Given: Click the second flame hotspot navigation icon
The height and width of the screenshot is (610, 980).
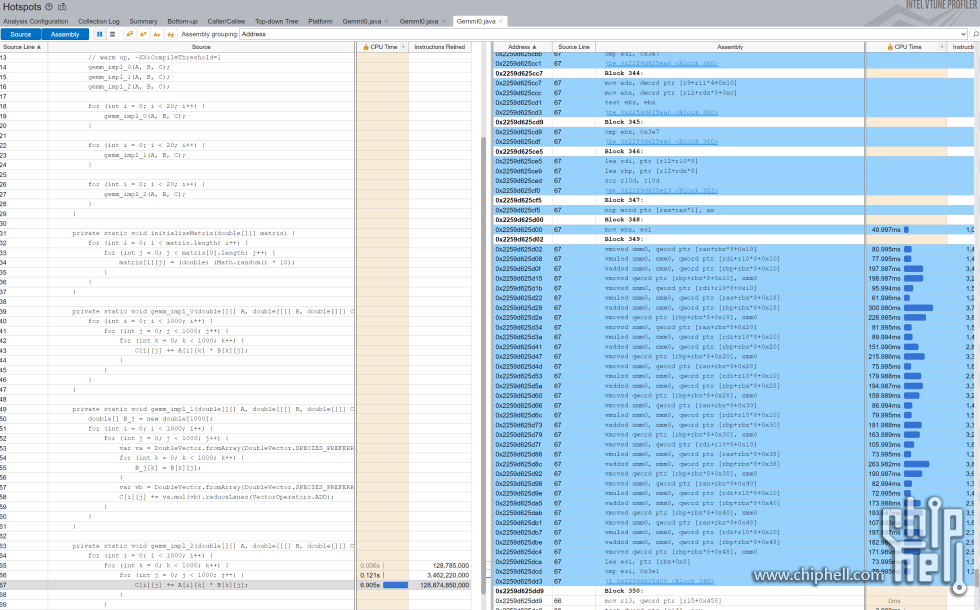Looking at the screenshot, I should click(x=143, y=34).
